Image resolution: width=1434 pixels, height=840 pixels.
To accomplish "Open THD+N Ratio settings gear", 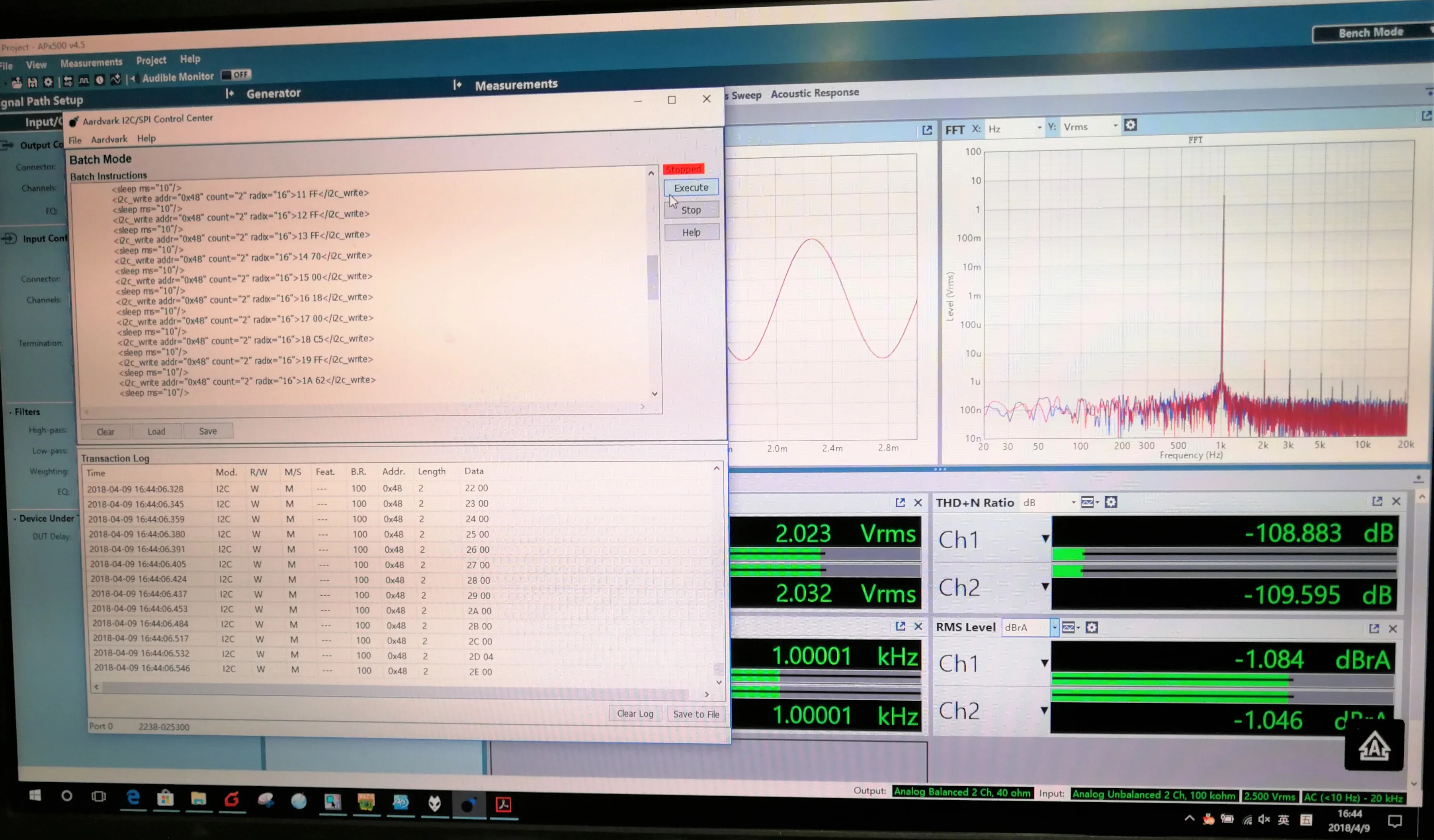I will pyautogui.click(x=1111, y=502).
